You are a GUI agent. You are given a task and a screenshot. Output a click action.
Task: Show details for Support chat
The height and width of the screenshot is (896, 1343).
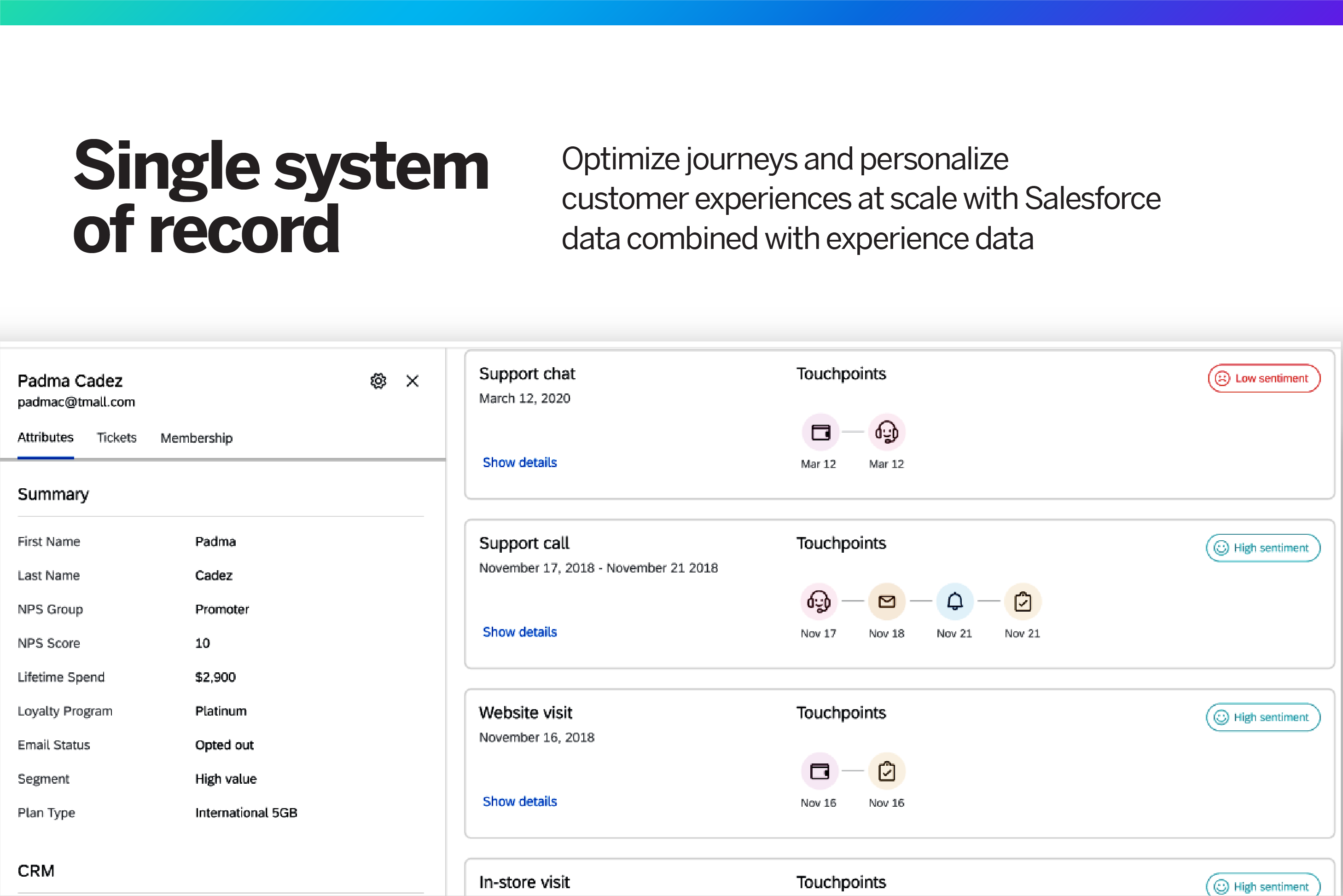click(519, 462)
